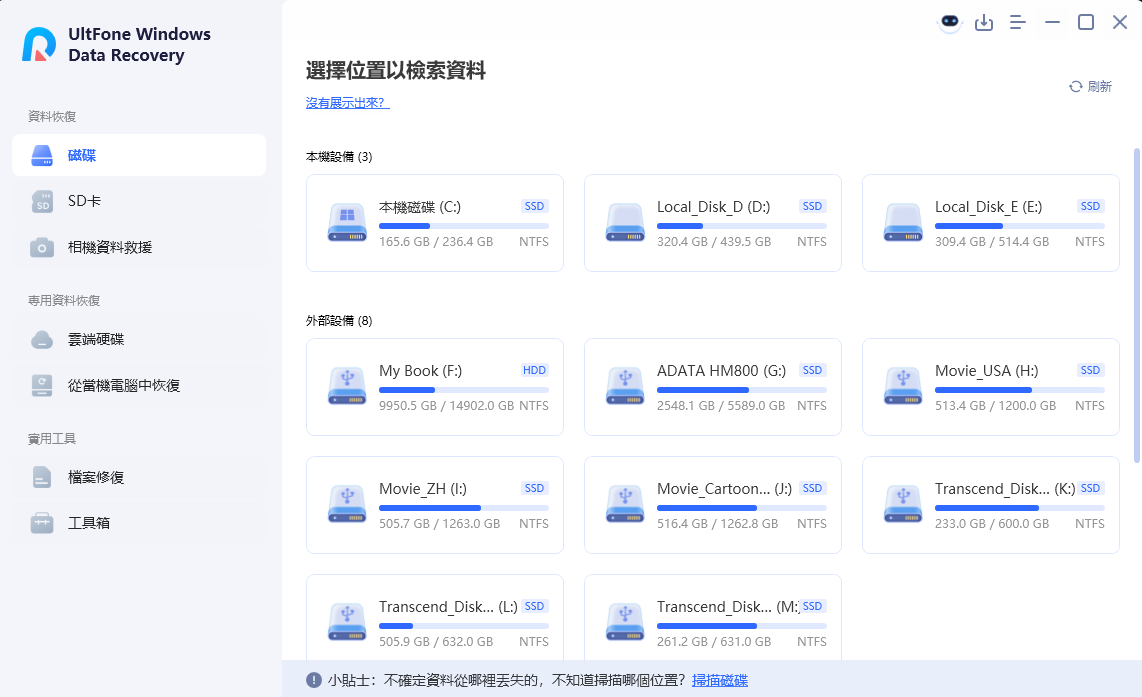
Task: Open 檔案修復 file repair tool
Action: pyautogui.click(x=139, y=477)
